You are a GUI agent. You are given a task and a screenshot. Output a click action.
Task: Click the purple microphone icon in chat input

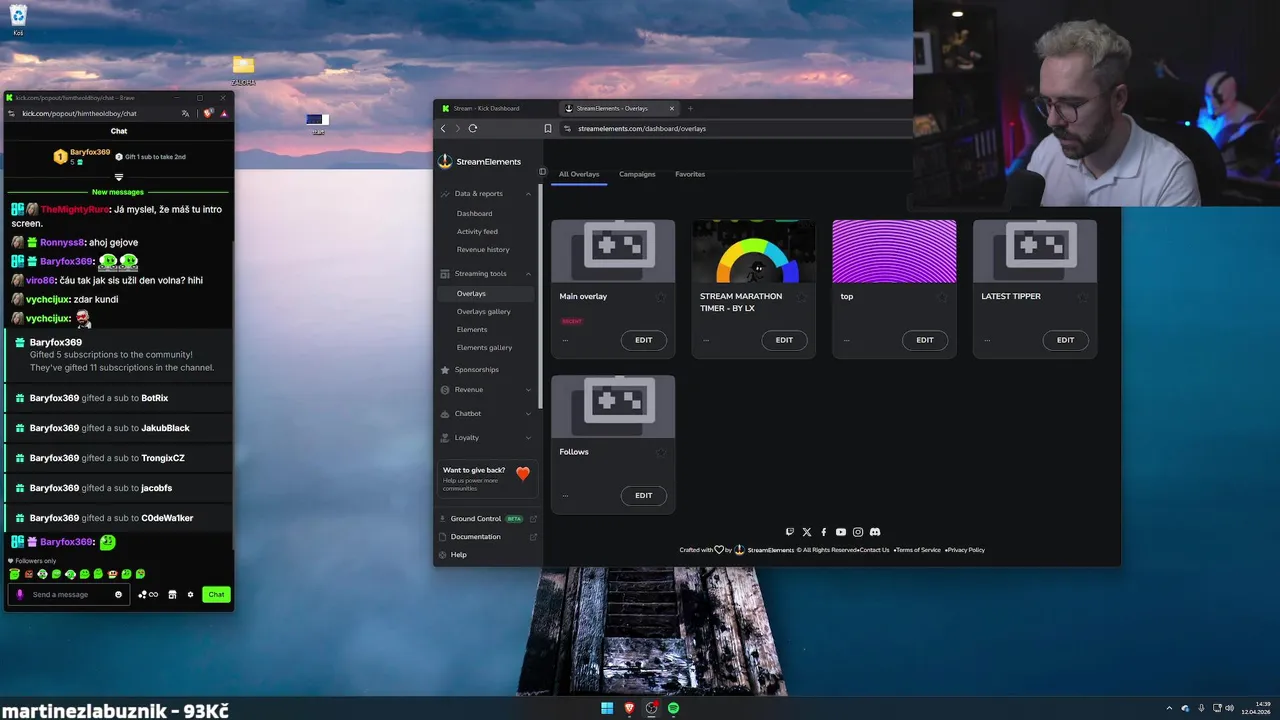coord(19,594)
